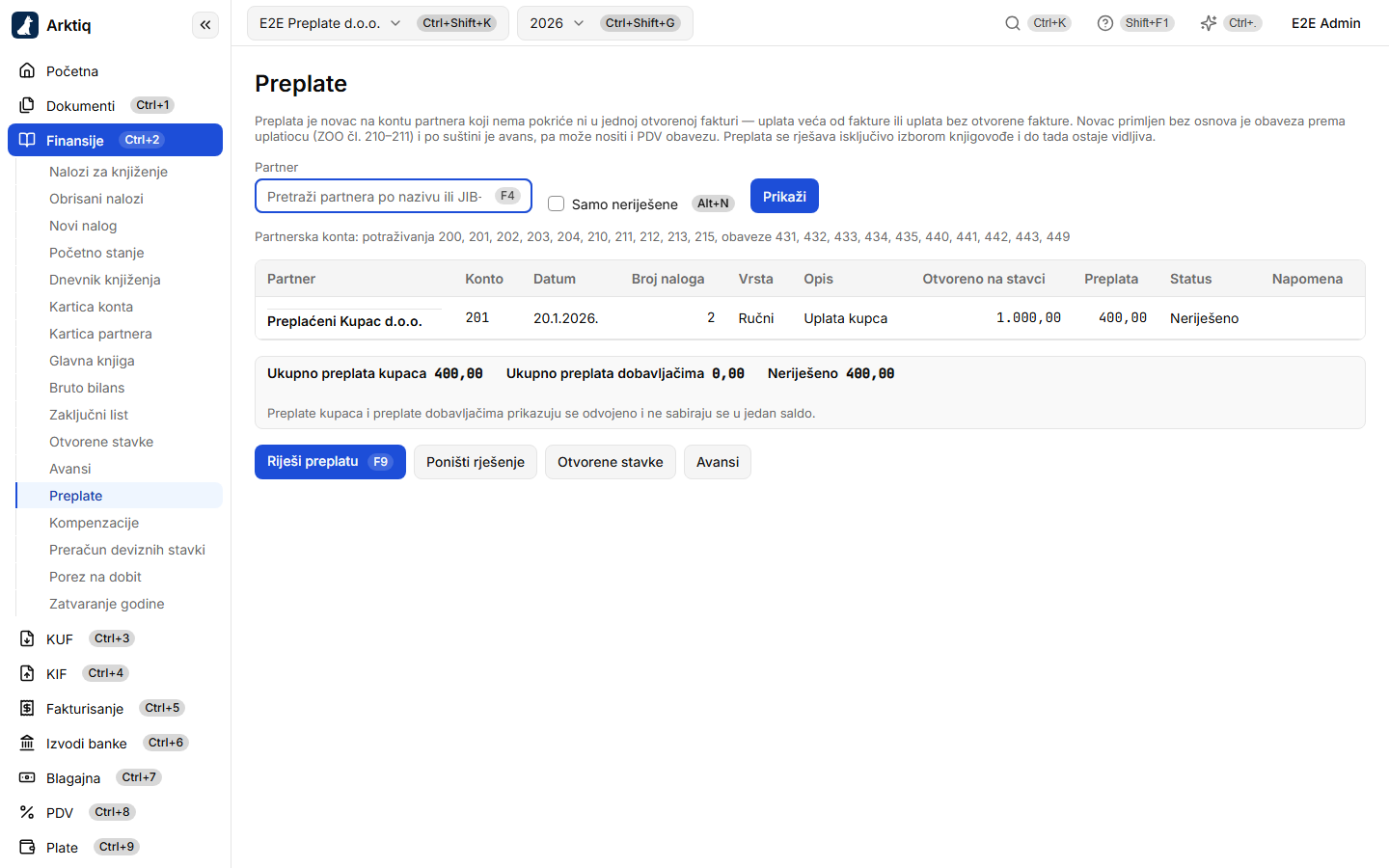The image size is (1389, 868).
Task: Click the Avansi button below table
Action: click(x=718, y=462)
